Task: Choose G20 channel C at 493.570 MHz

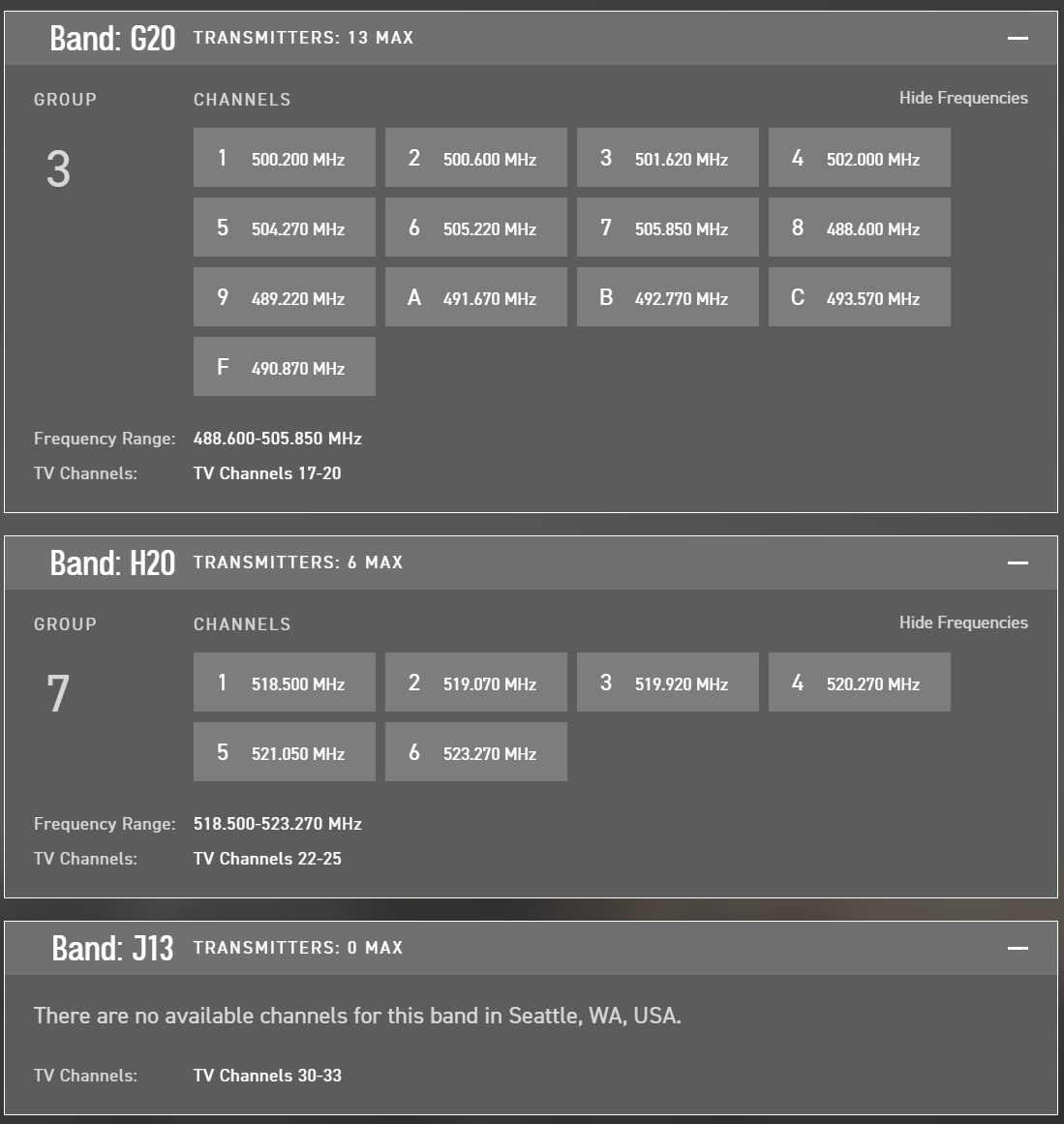Action: coord(859,297)
